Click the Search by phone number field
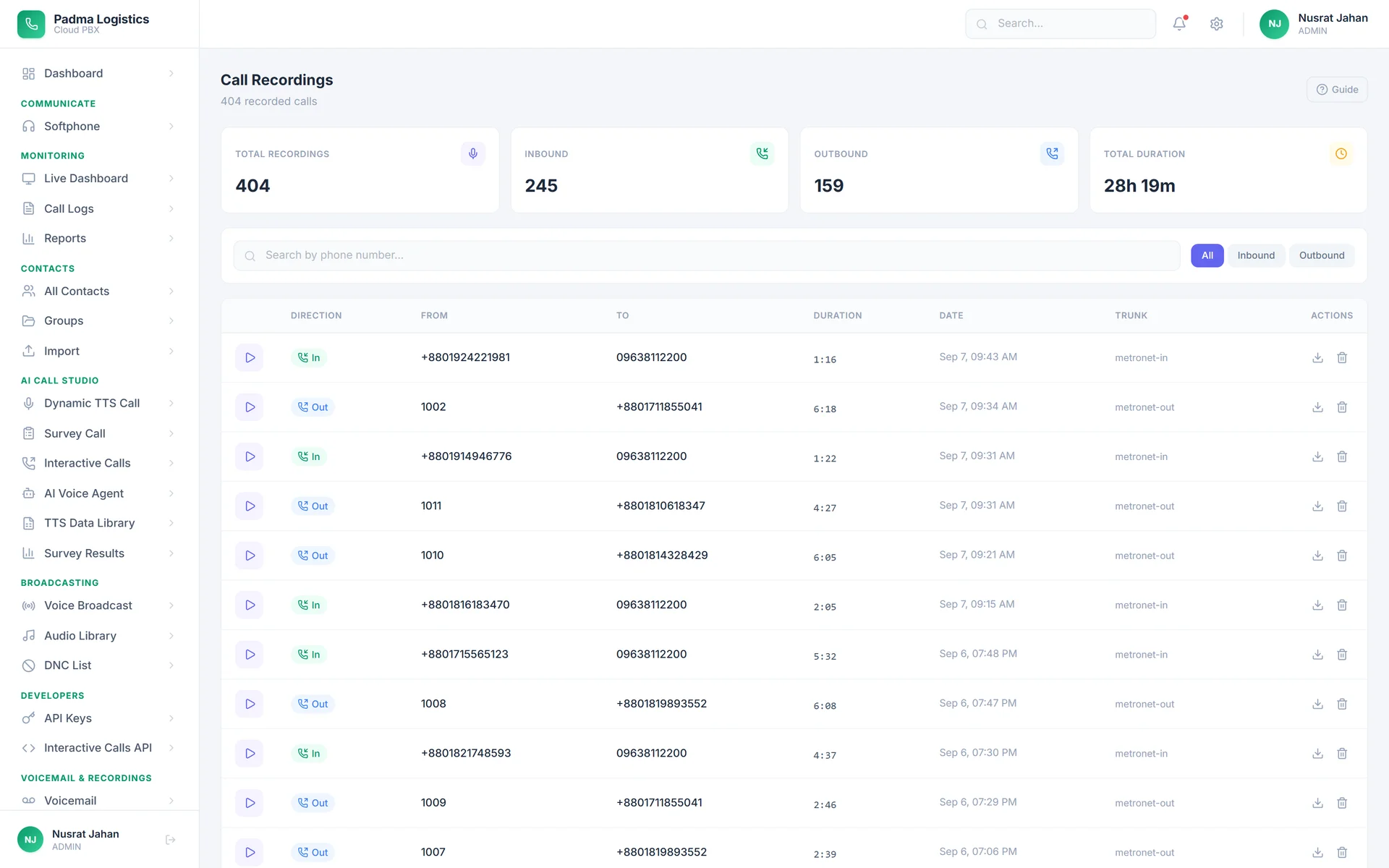Image resolution: width=1389 pixels, height=868 pixels. (x=707, y=255)
